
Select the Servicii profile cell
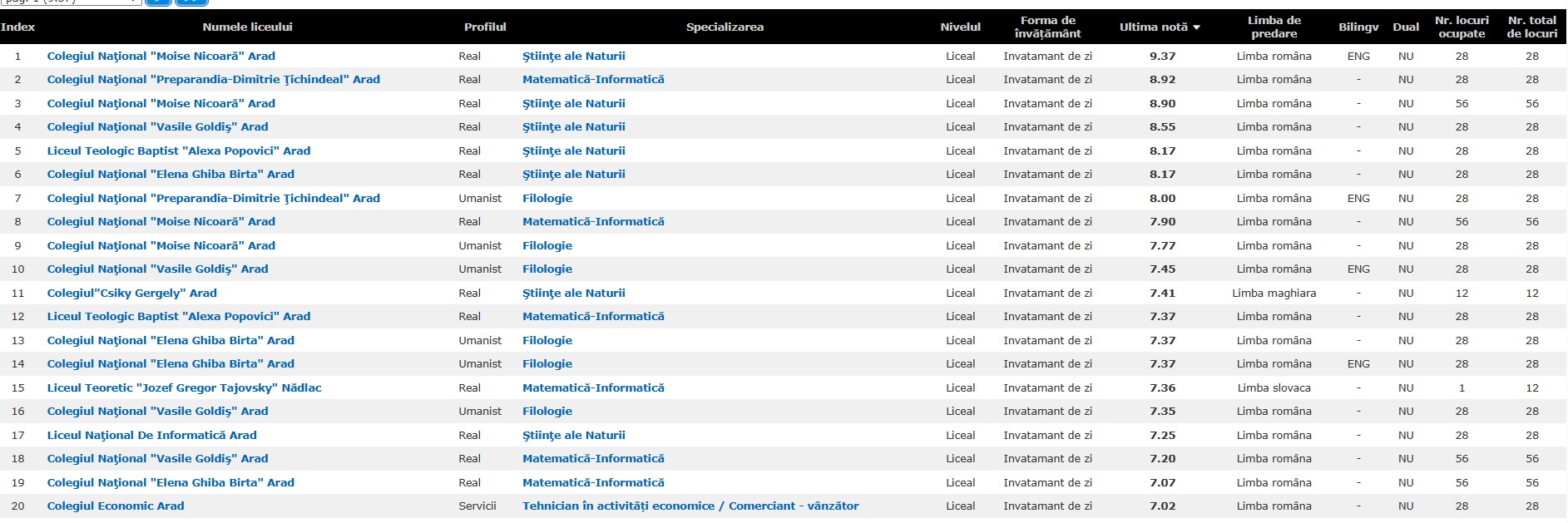coord(477,506)
